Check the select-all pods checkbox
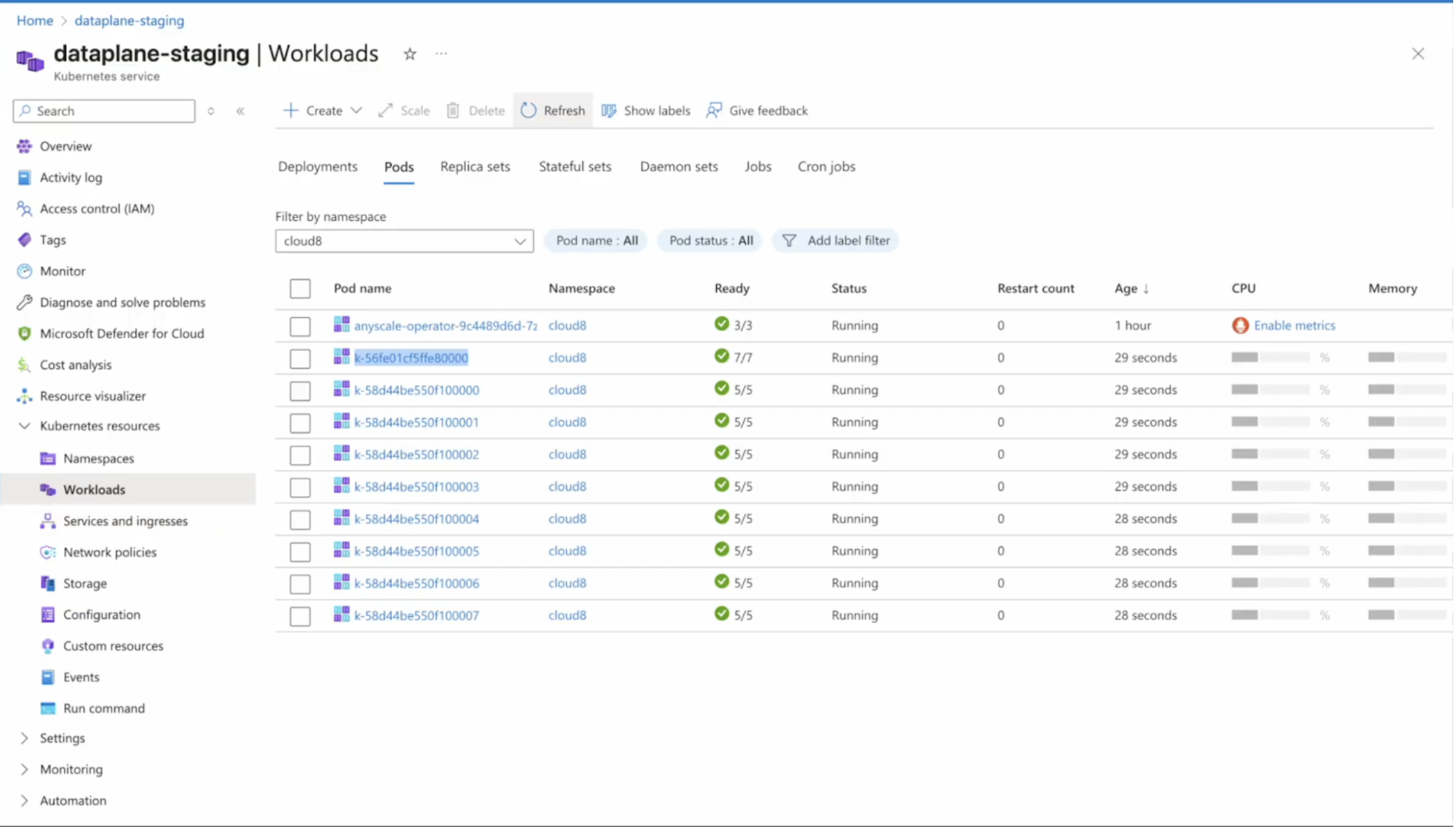The width and height of the screenshot is (1456, 827). [x=300, y=288]
